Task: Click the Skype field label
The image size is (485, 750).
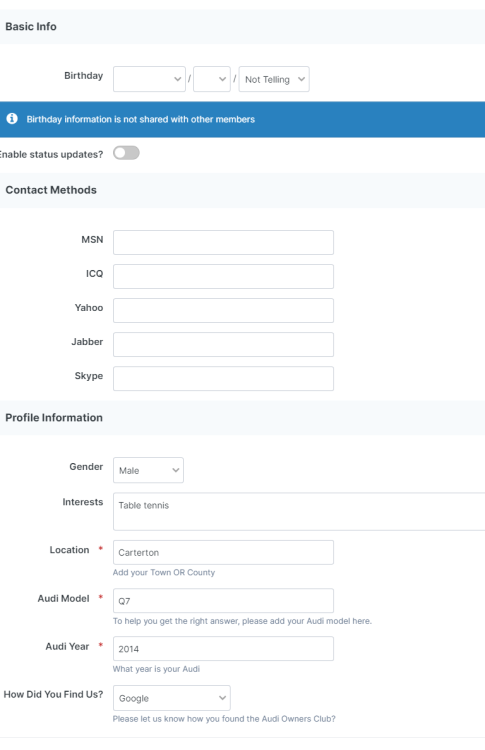Action: pyautogui.click(x=89, y=376)
